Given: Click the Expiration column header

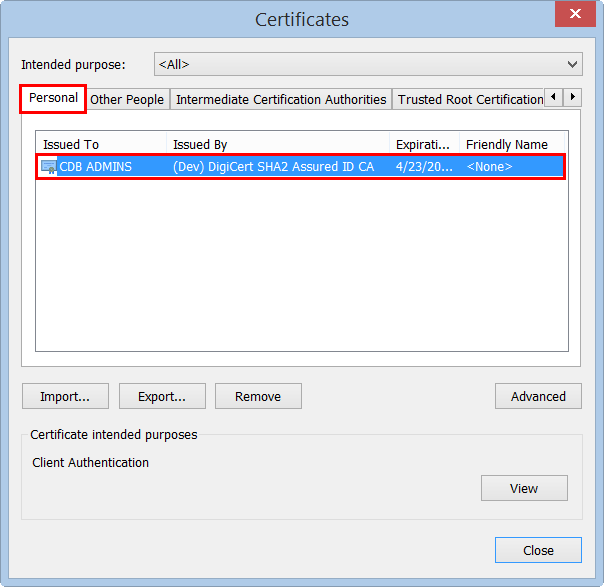Looking at the screenshot, I should [x=424, y=145].
